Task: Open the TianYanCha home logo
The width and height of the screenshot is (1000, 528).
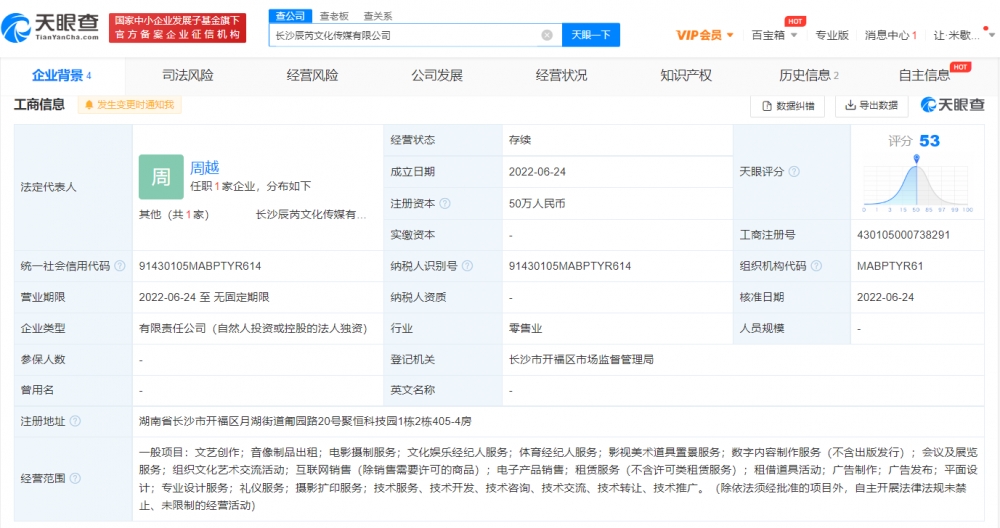Action: 50,27
